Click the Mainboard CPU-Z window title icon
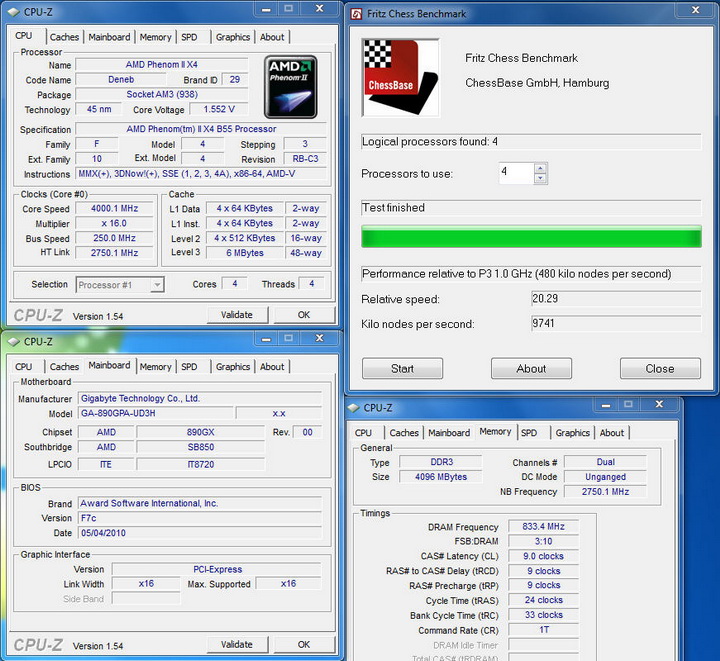 point(14,342)
